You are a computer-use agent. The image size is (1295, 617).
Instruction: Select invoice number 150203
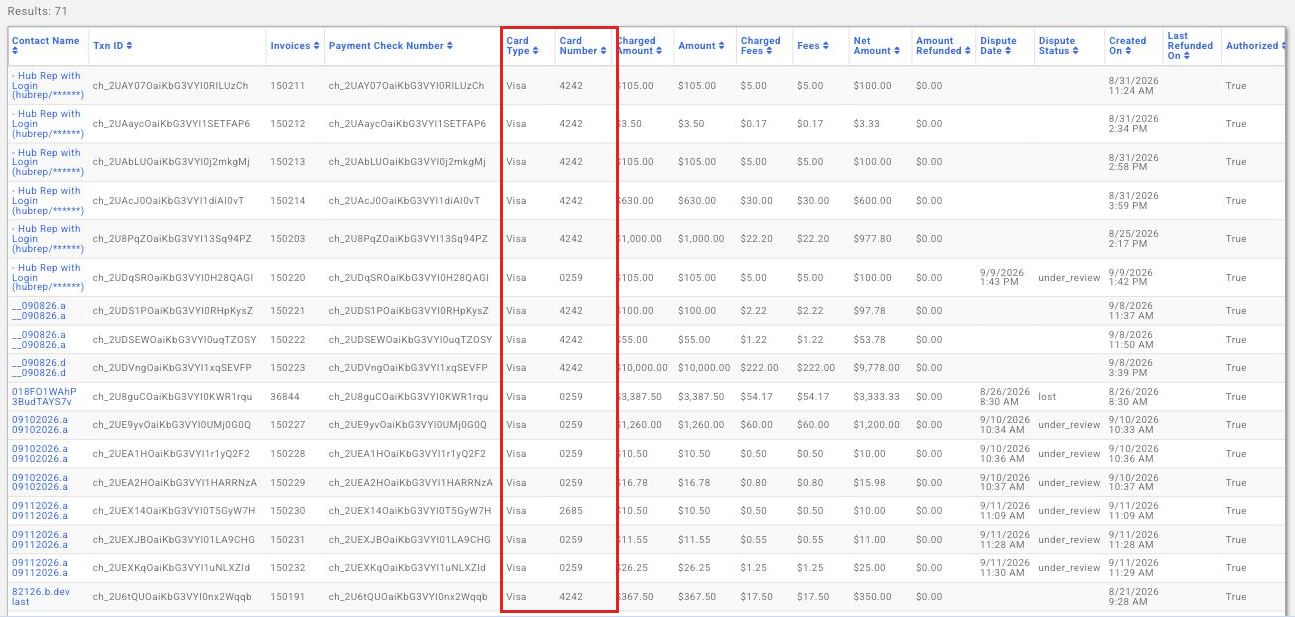(x=287, y=239)
